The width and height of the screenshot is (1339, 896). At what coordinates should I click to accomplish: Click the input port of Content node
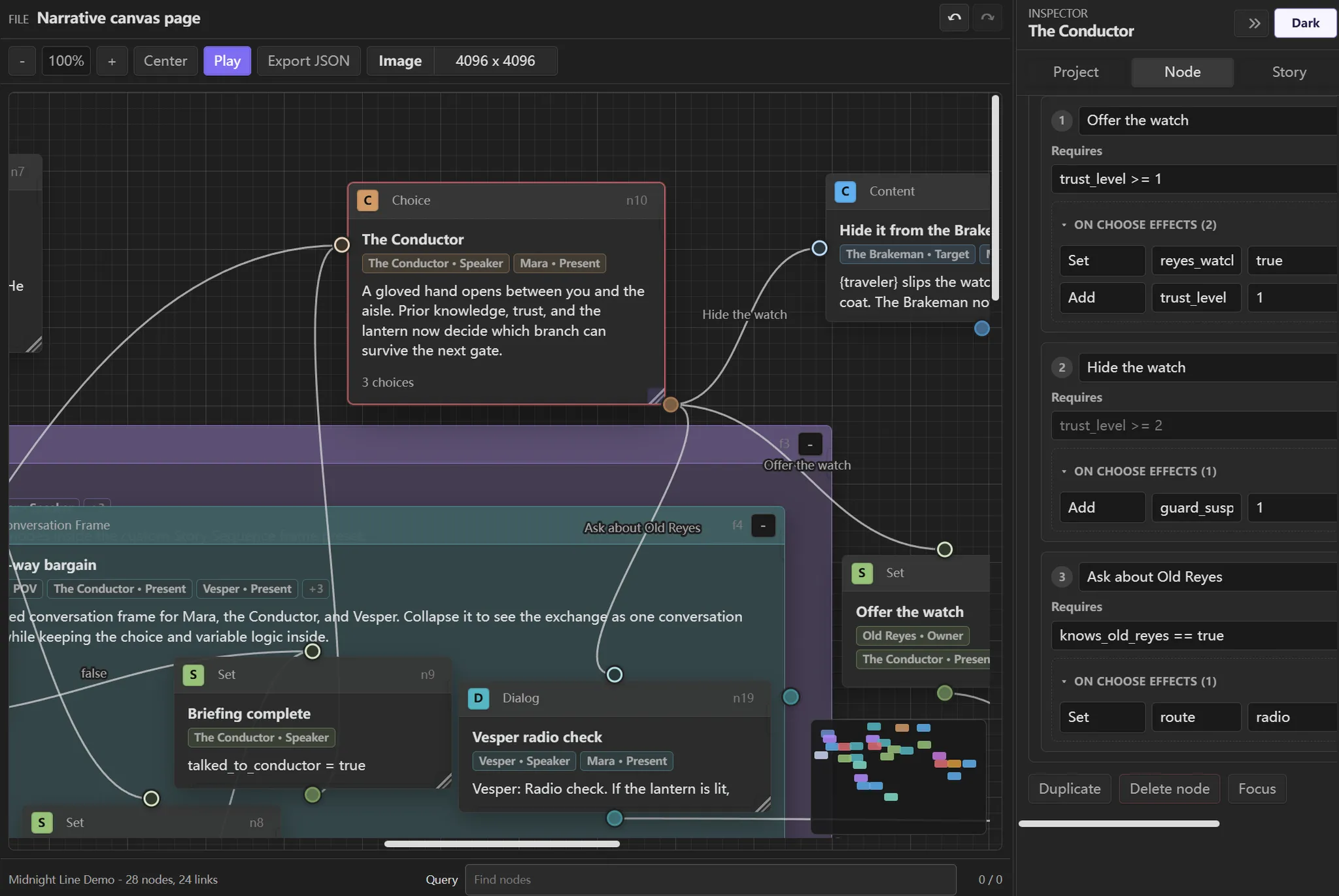[x=819, y=248]
